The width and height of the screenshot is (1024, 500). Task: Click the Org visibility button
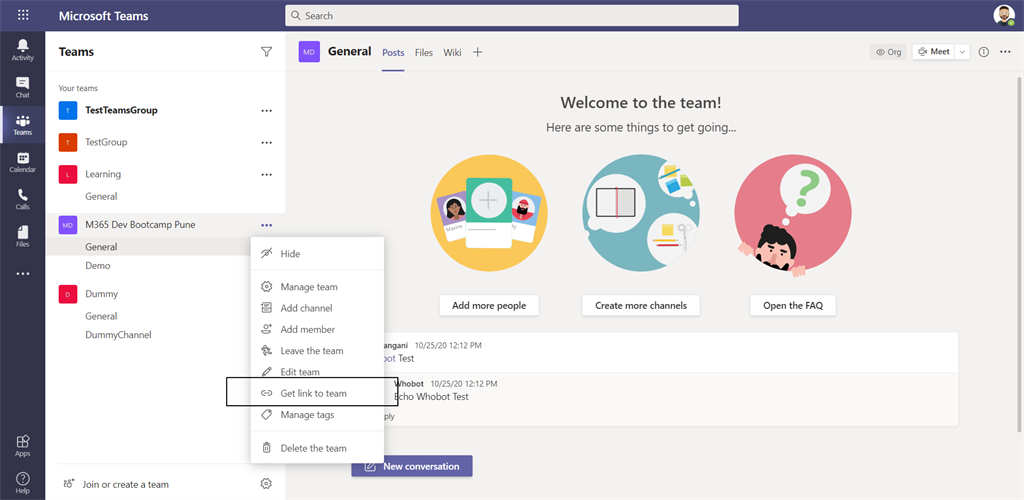click(x=888, y=52)
